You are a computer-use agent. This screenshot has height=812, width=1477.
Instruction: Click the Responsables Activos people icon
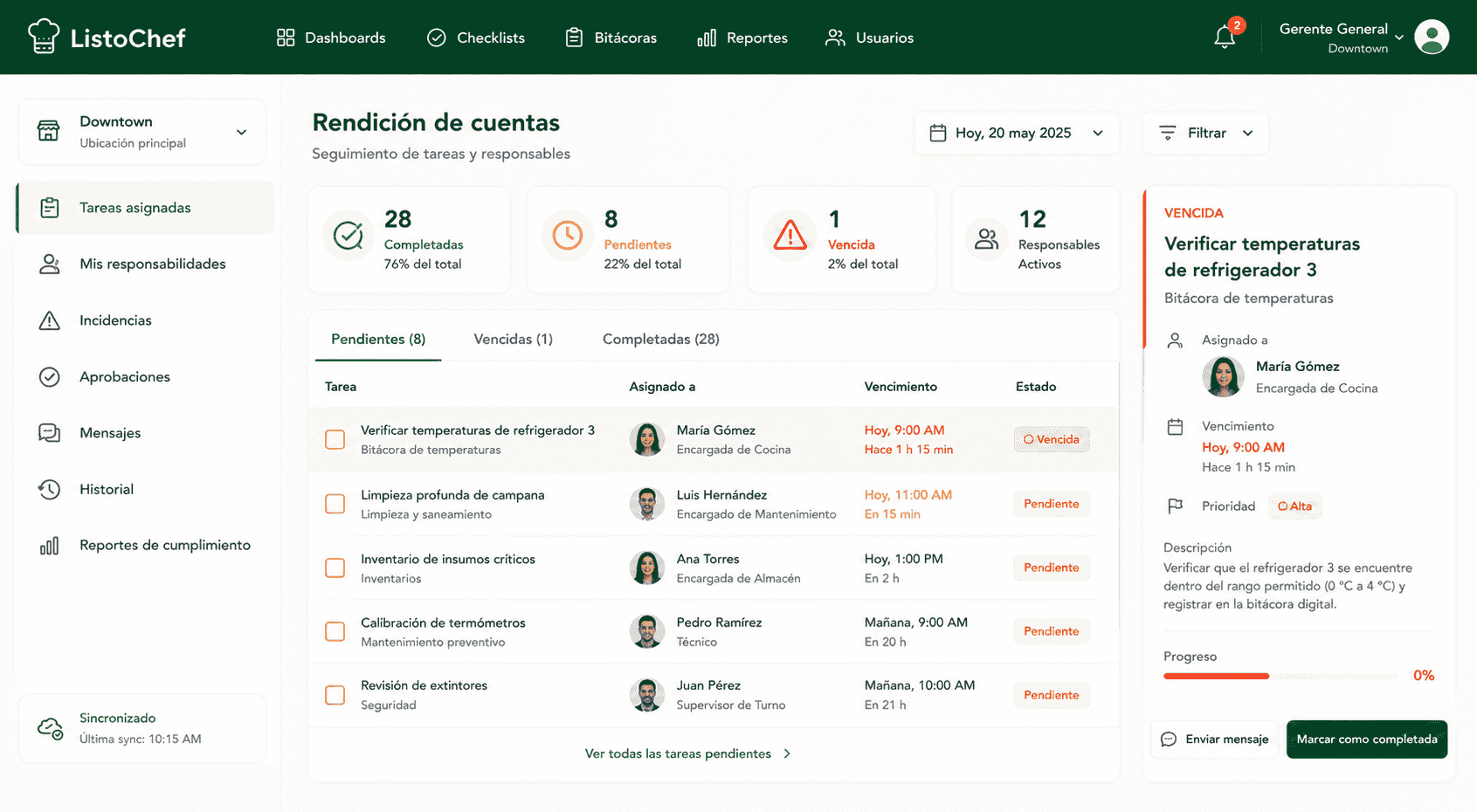(987, 238)
